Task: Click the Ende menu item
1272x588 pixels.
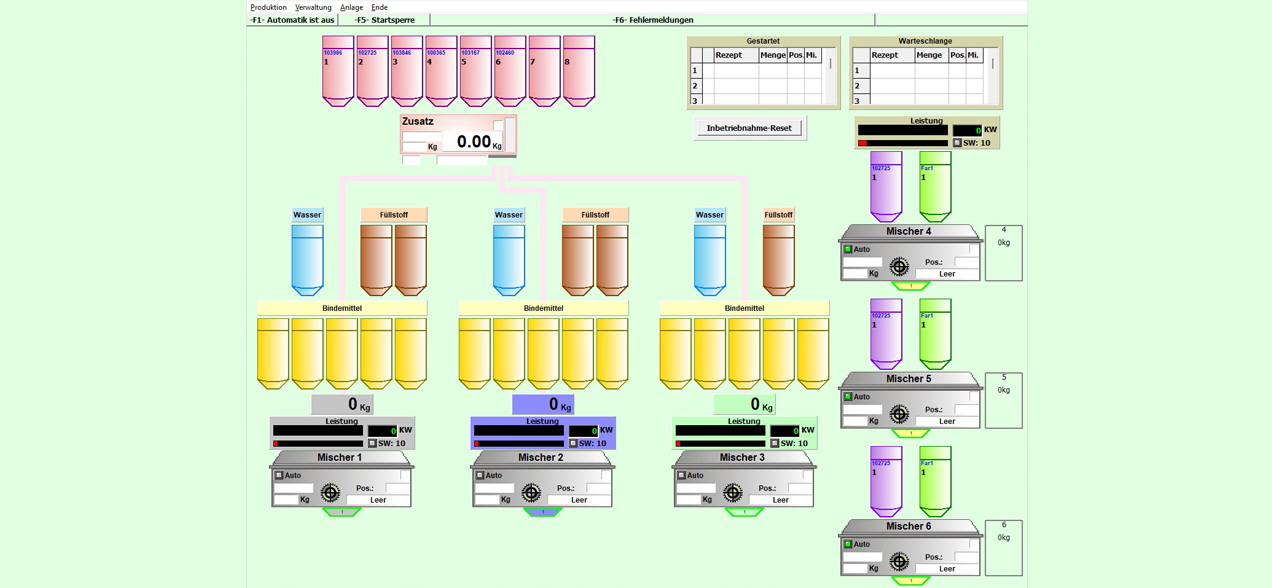Action: pos(379,7)
